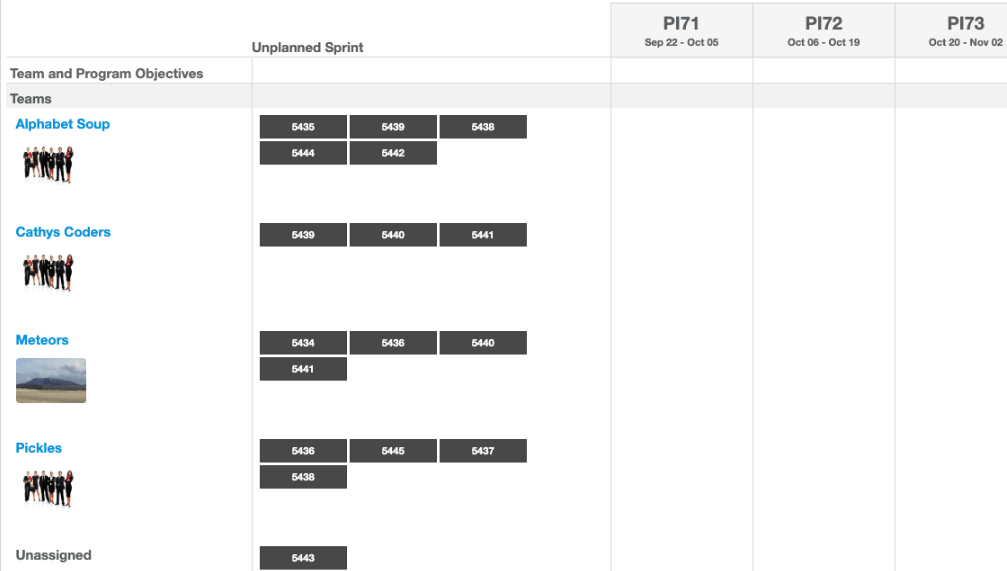The width and height of the screenshot is (1007, 571).
Task: Click the Unplanned Sprint column header
Action: 307,47
